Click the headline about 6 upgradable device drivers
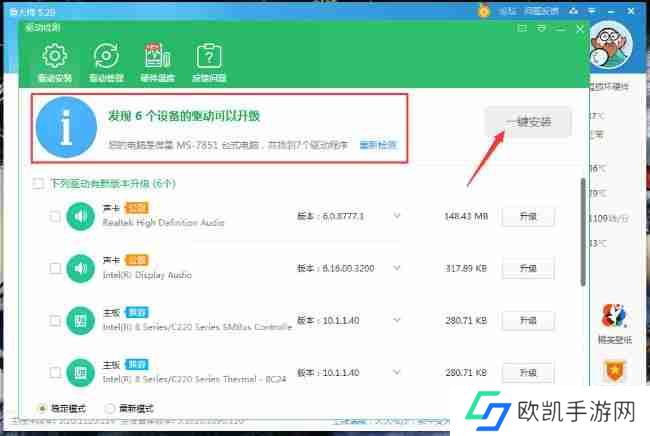The image size is (650, 436). coord(184,116)
